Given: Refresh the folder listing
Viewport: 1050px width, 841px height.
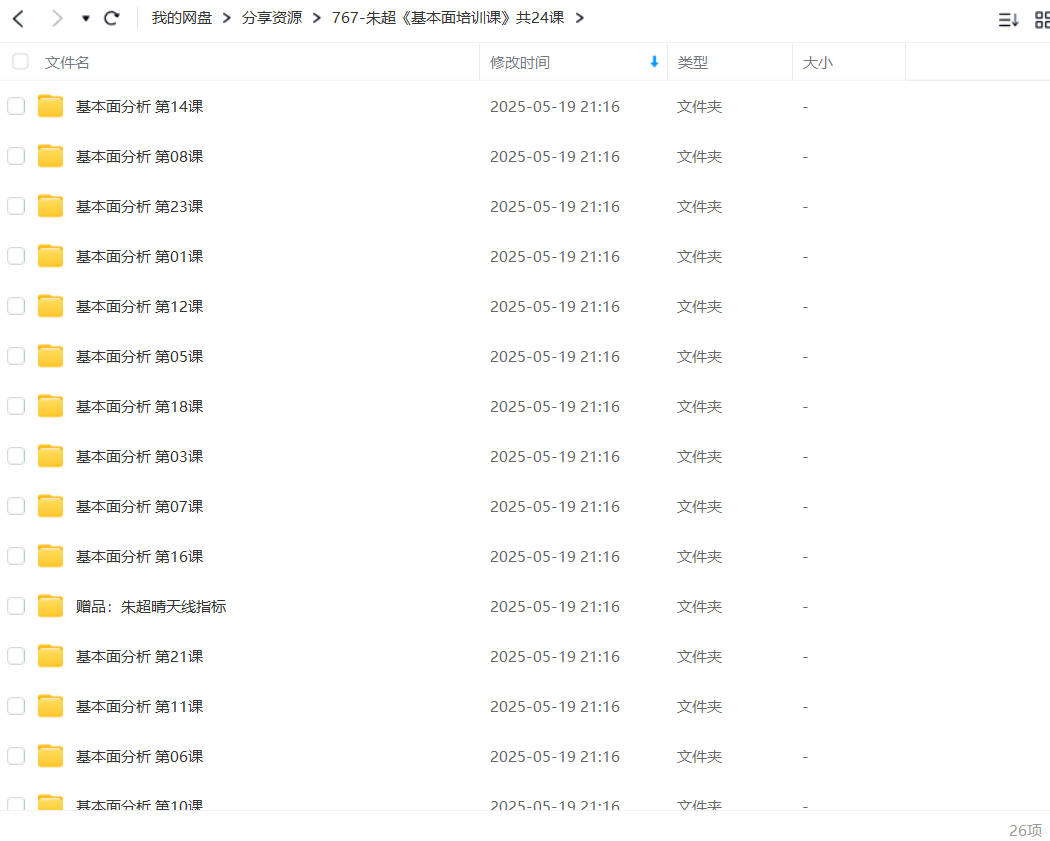Looking at the screenshot, I should click(x=112, y=18).
